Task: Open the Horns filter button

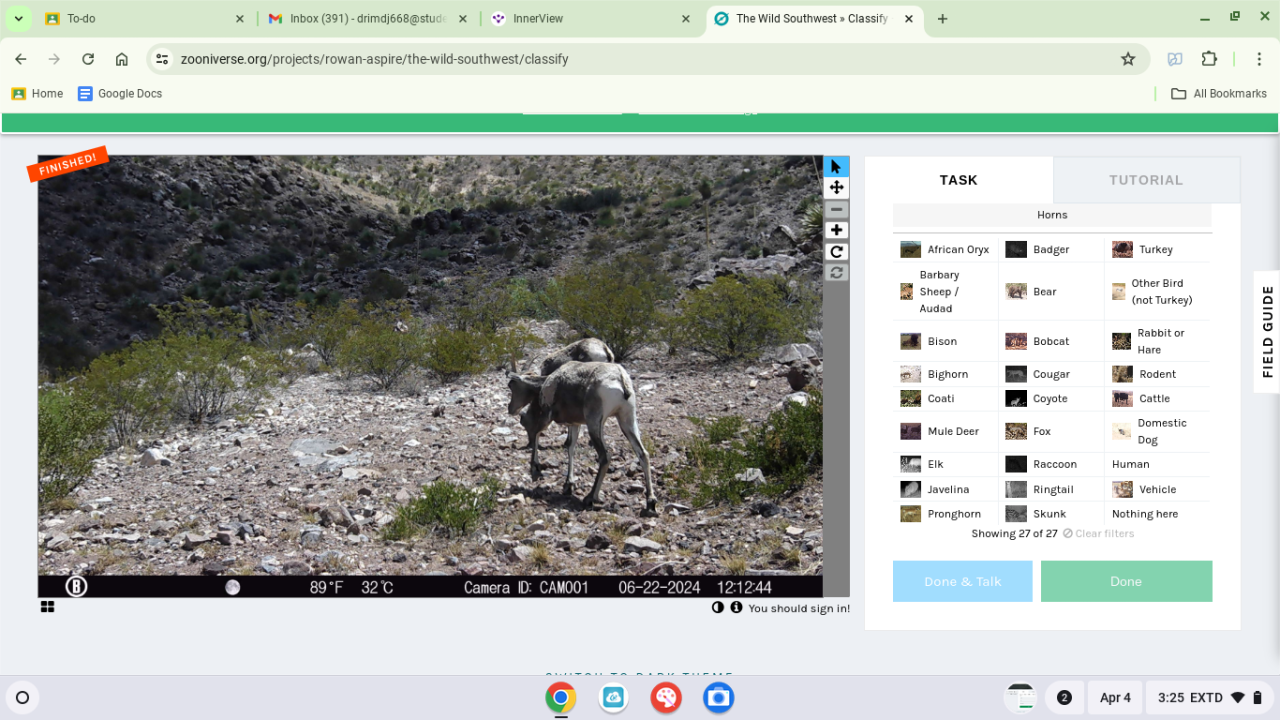Action: tap(1052, 215)
